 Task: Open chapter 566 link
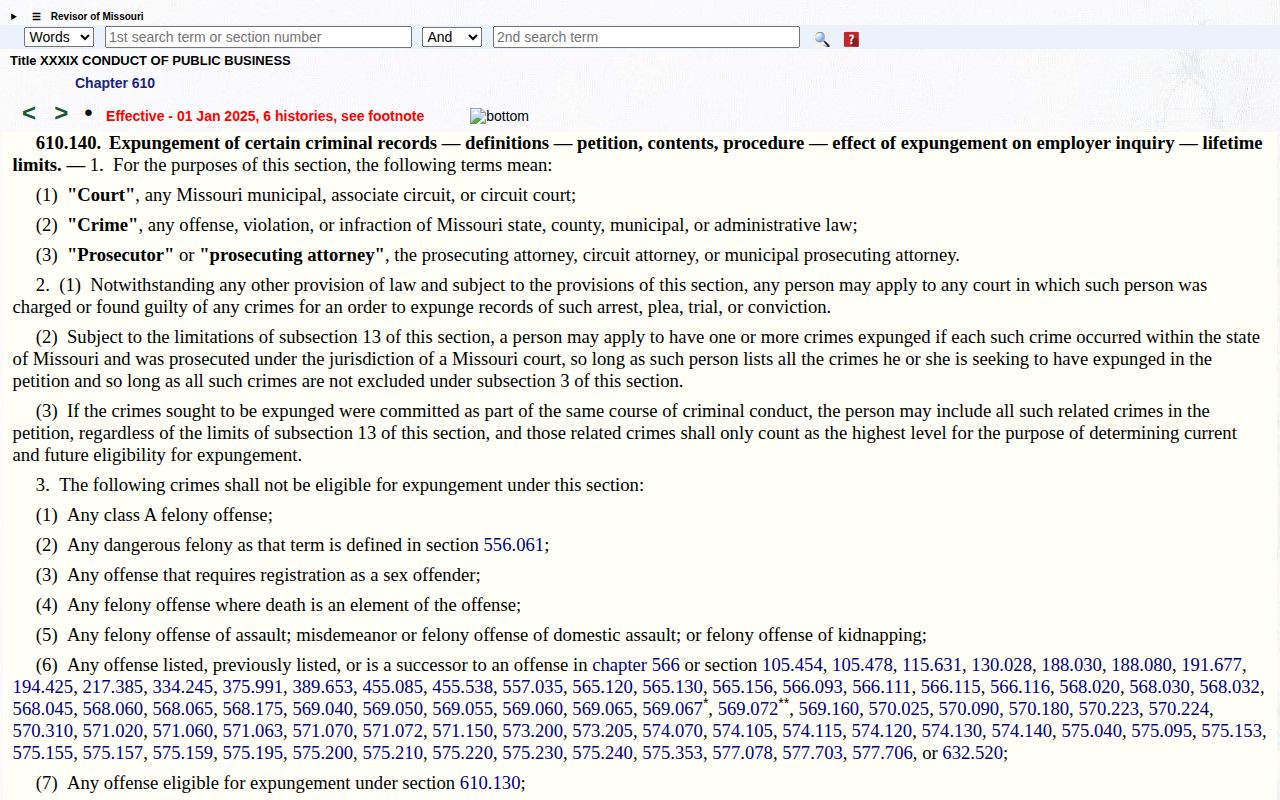click(636, 665)
